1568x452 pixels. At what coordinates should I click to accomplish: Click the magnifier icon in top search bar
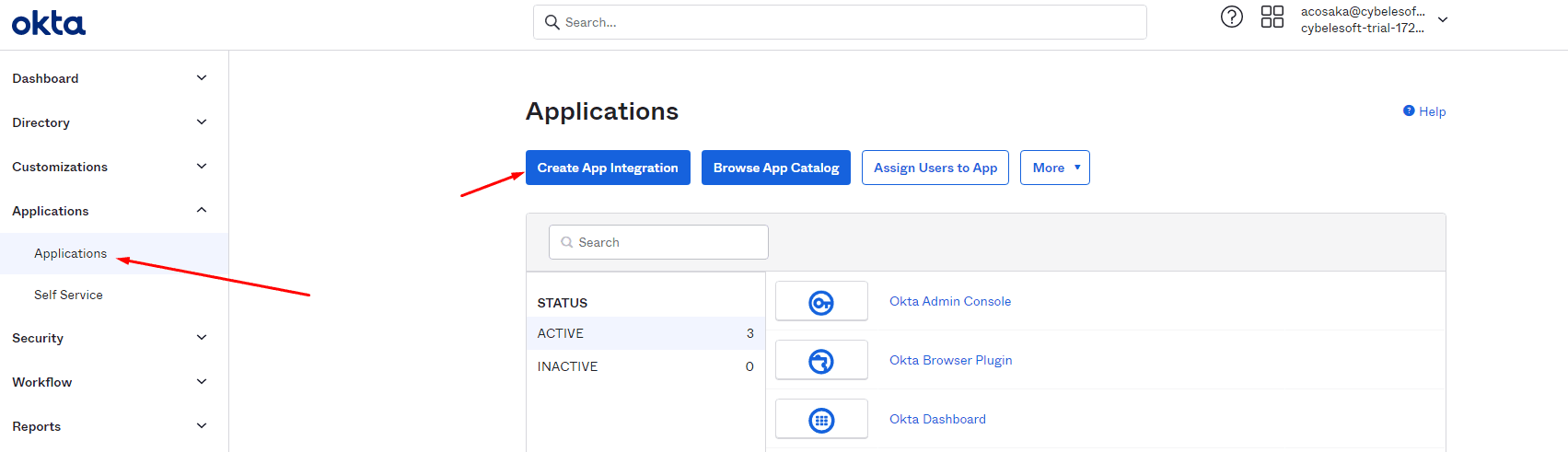[x=552, y=22]
